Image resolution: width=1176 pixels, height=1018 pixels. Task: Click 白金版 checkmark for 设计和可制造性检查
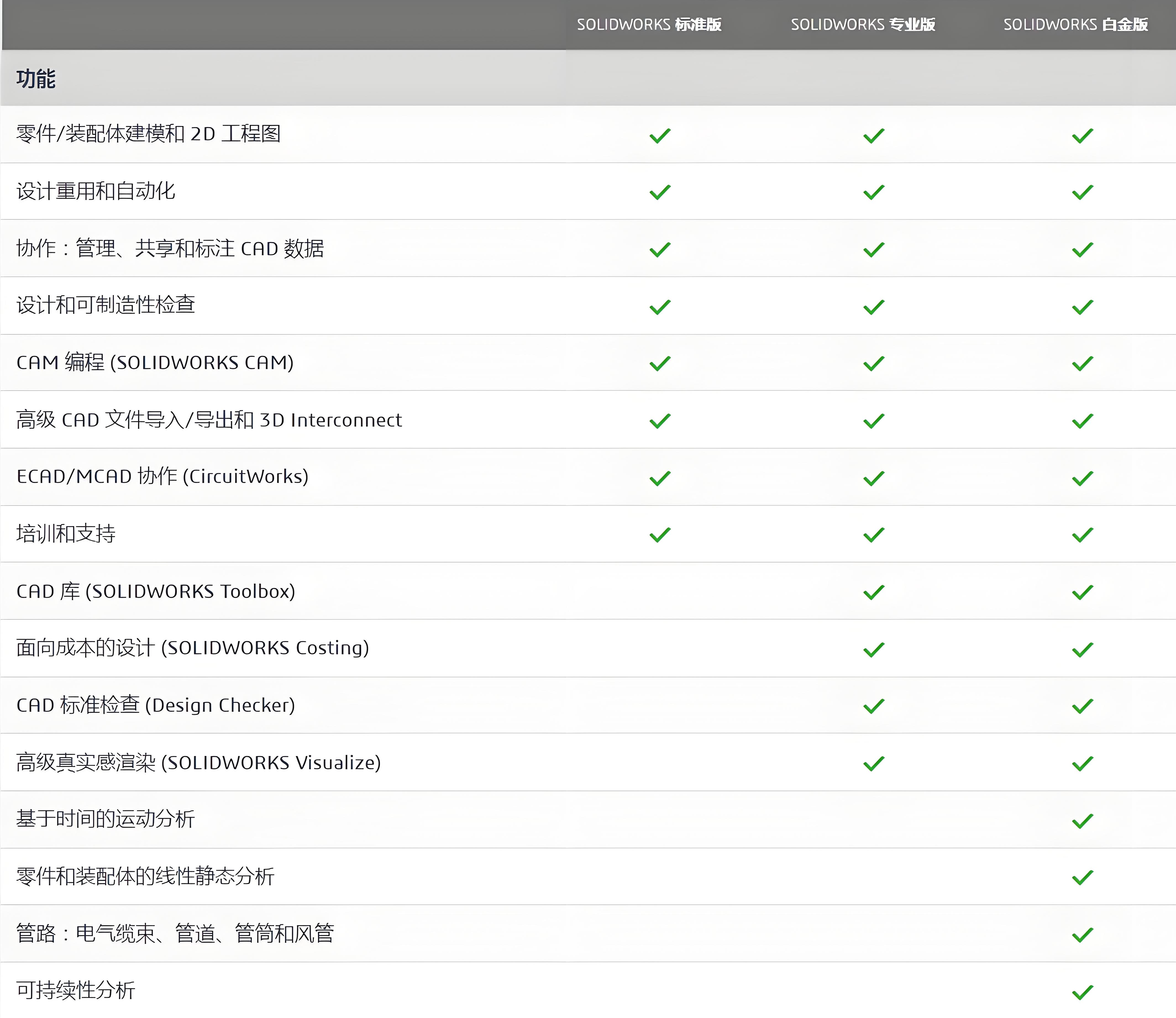pos(1083,307)
